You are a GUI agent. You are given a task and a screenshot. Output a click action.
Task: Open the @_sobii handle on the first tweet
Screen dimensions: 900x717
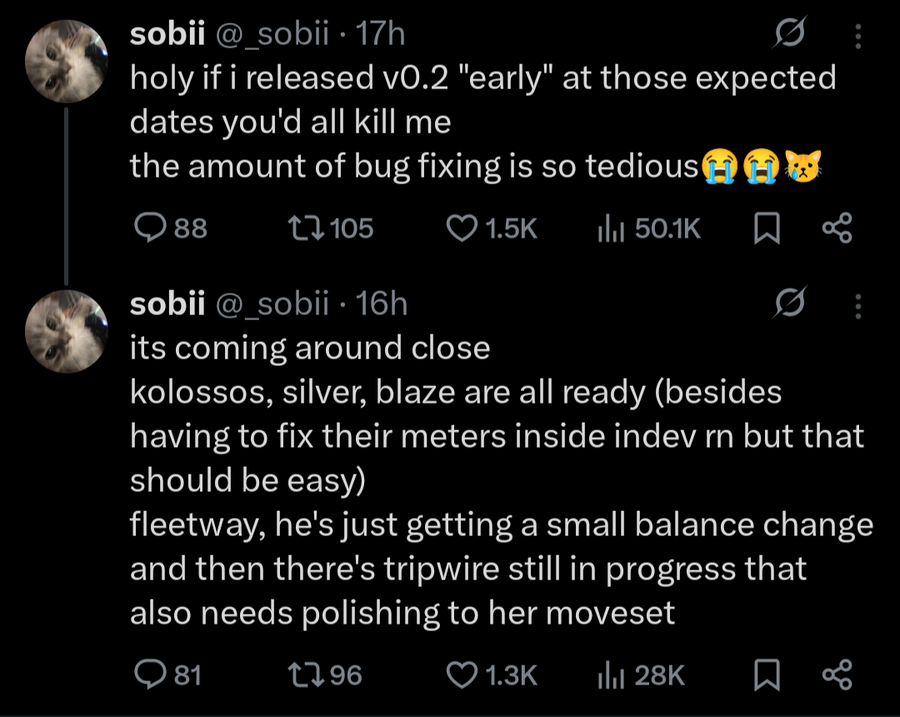(270, 35)
